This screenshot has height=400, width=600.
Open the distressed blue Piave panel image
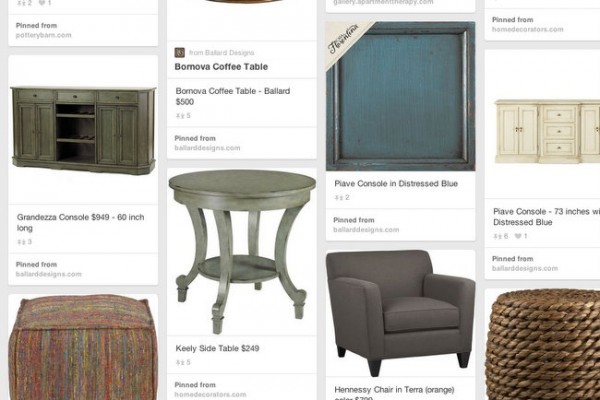tap(401, 96)
